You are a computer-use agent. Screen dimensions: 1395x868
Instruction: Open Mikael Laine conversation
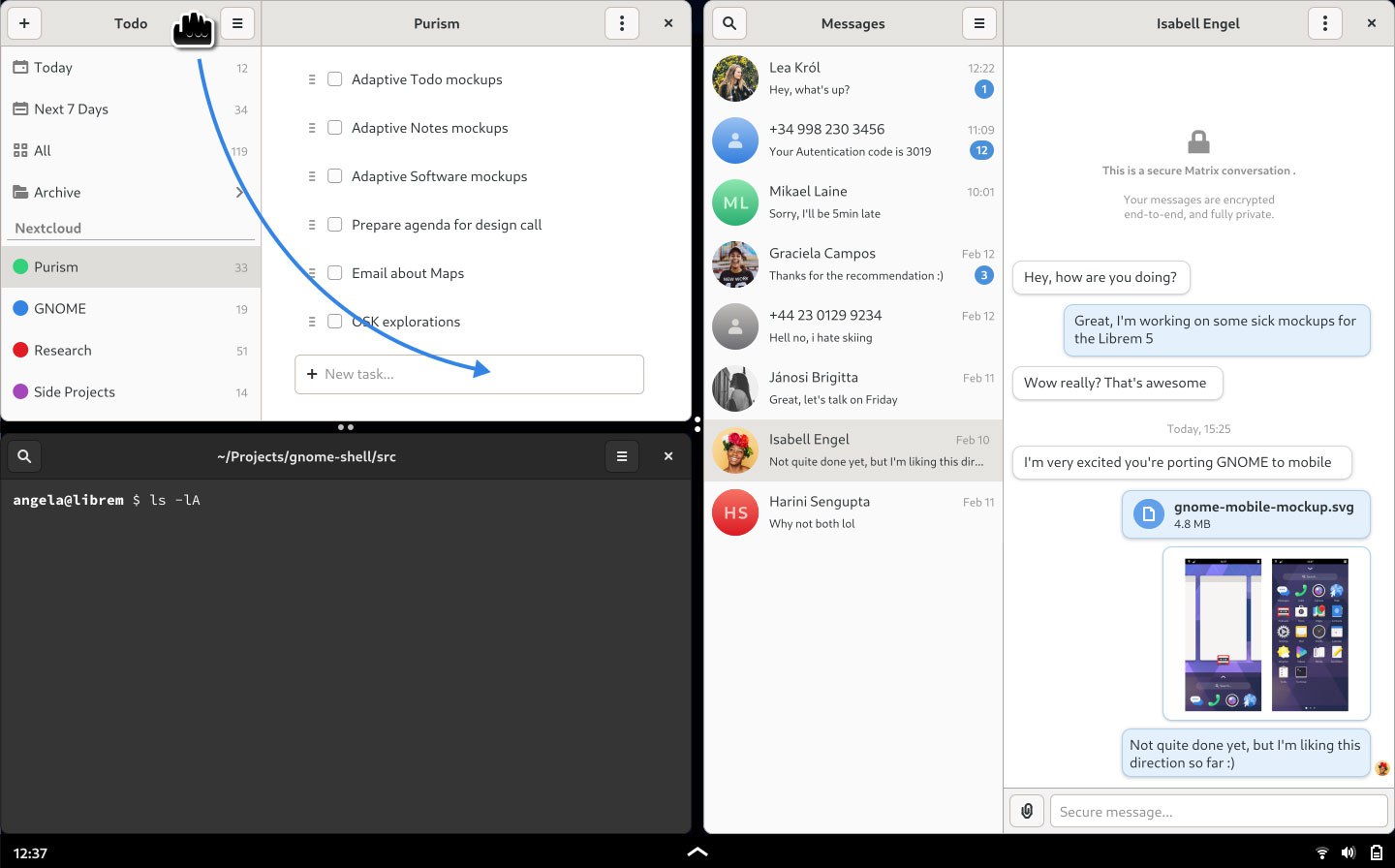(853, 202)
